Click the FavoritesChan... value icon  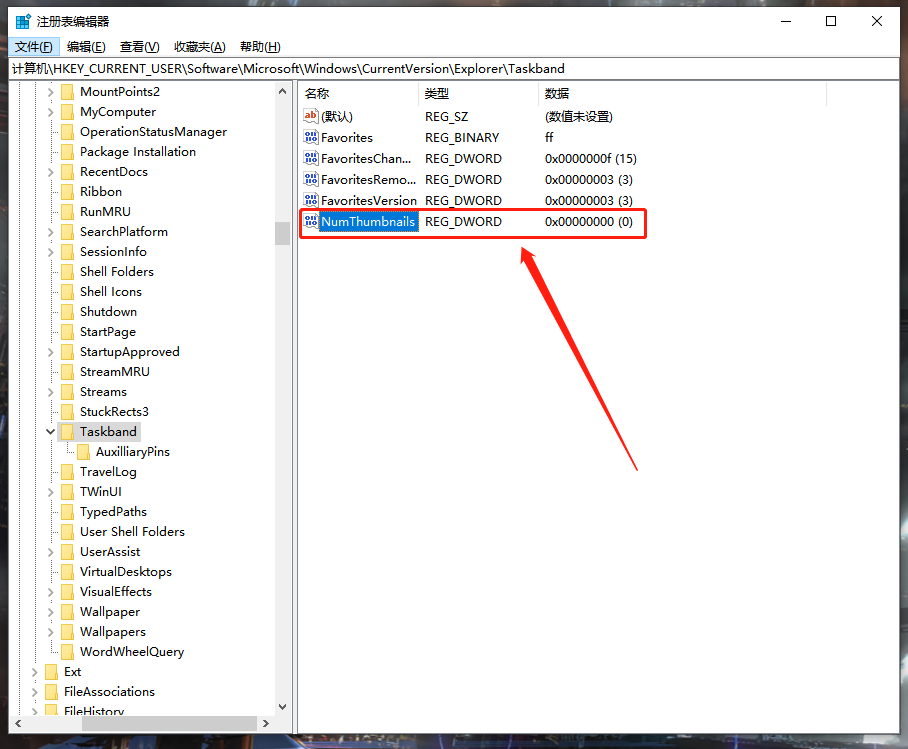pos(310,158)
